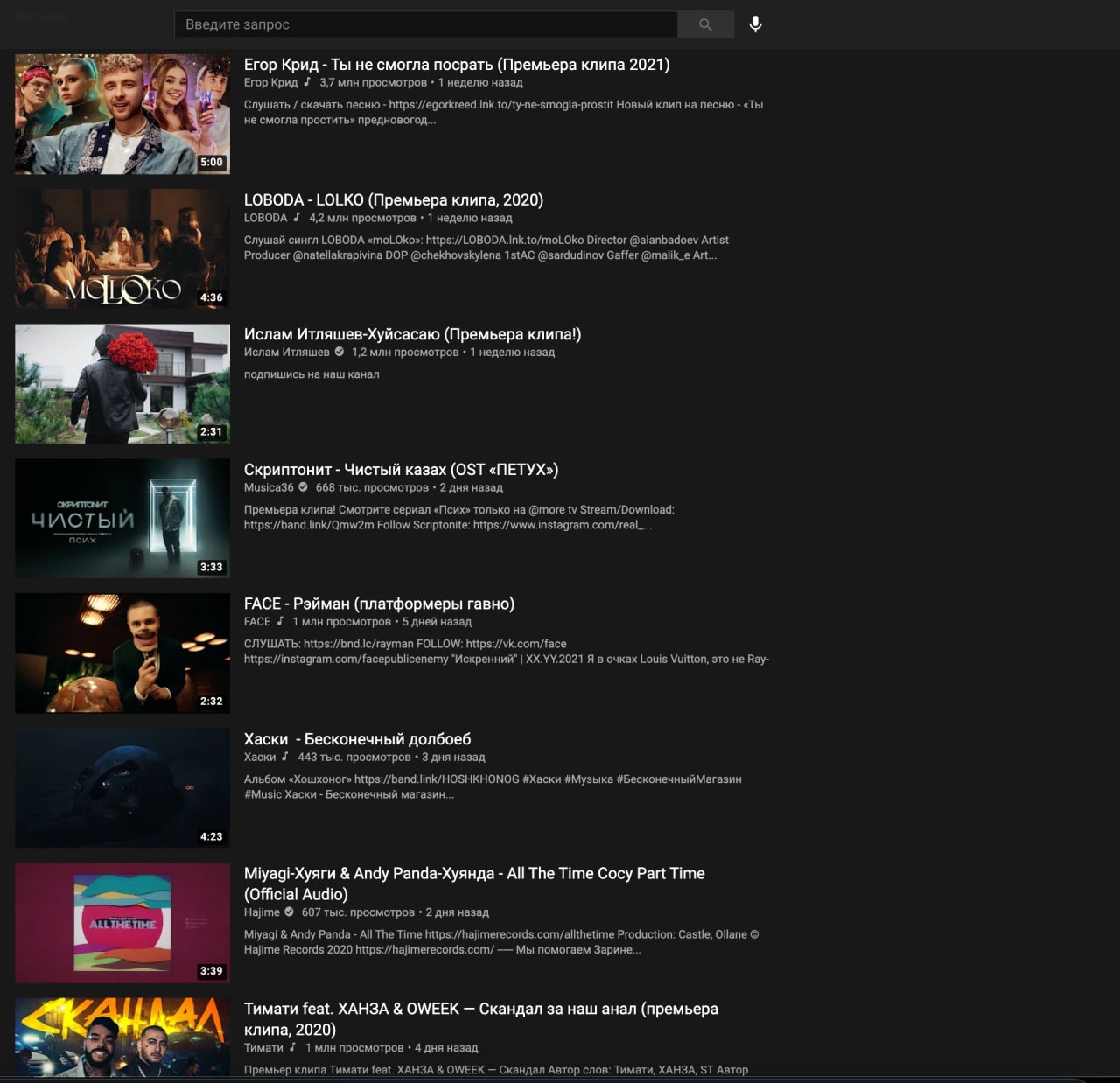Open the Егор Крид video thumbnail
This screenshot has width=1120, height=1083.
tap(122, 114)
